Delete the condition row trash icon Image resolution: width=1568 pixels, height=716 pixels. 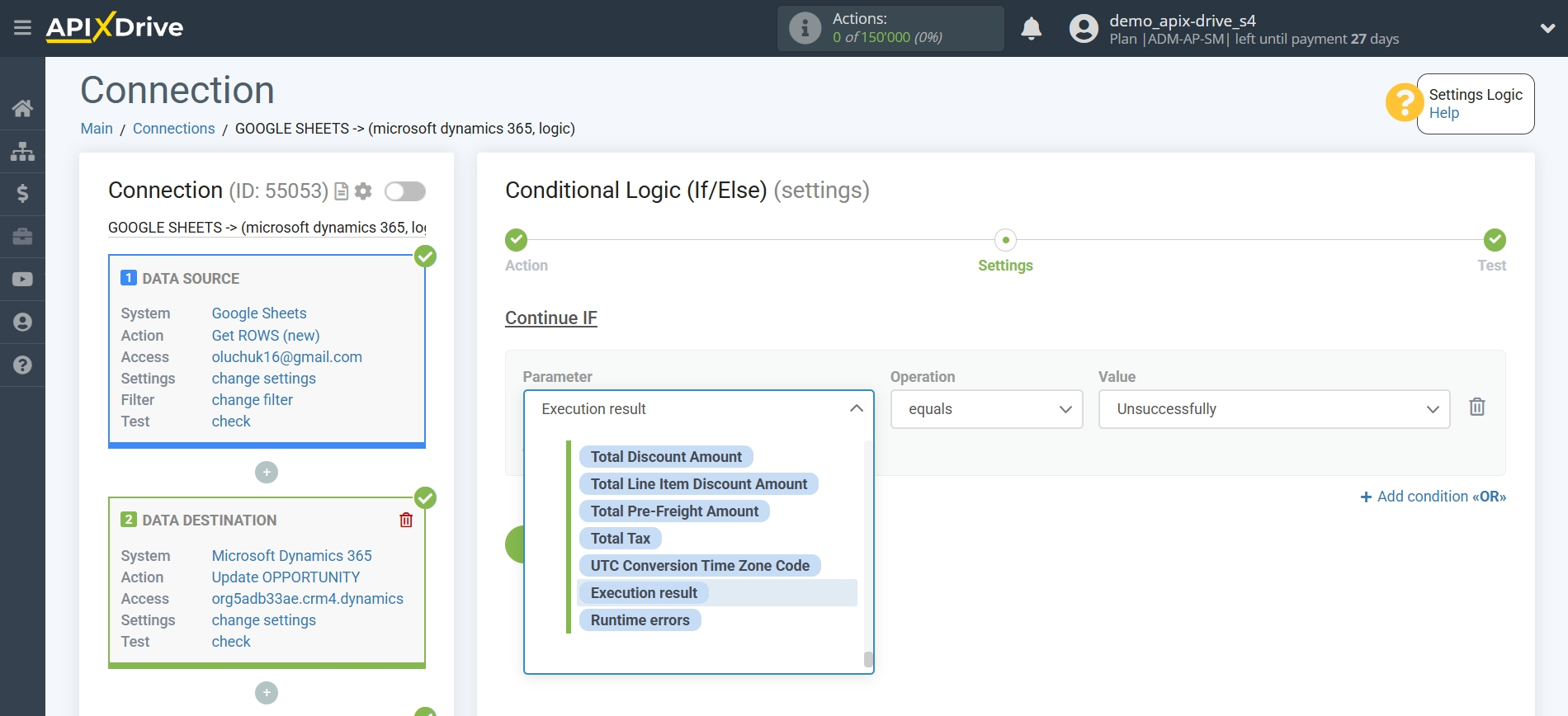pos(1477,407)
